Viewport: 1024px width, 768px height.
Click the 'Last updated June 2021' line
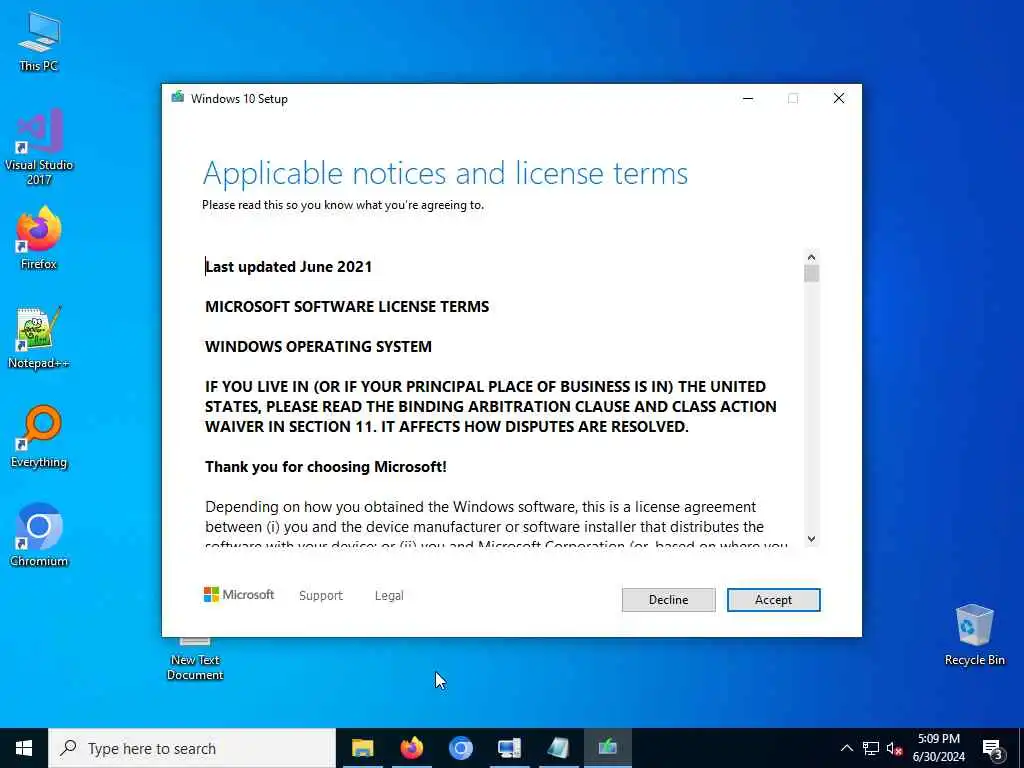(x=289, y=266)
